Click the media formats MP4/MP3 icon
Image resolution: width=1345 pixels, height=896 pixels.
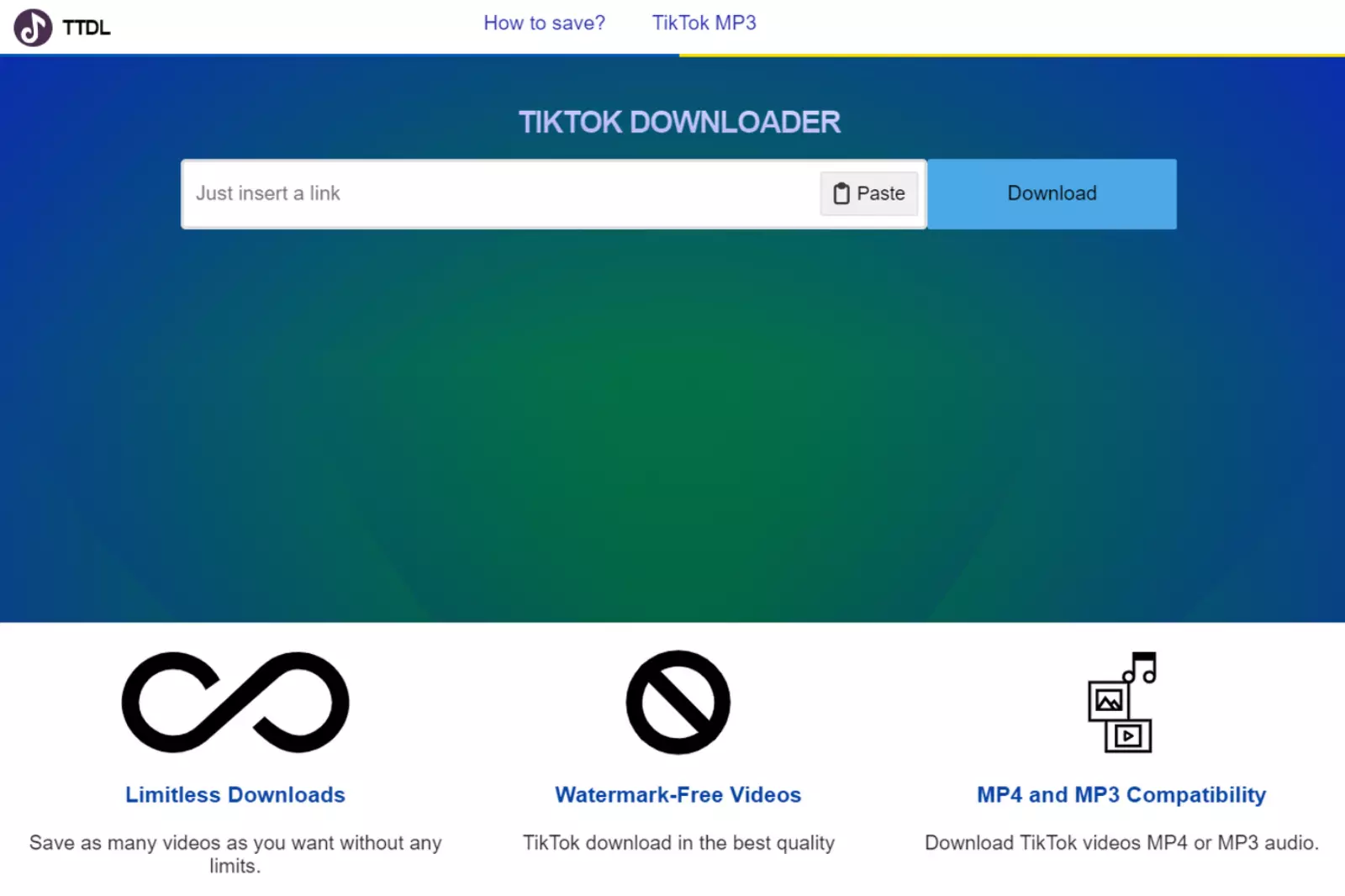1122,702
